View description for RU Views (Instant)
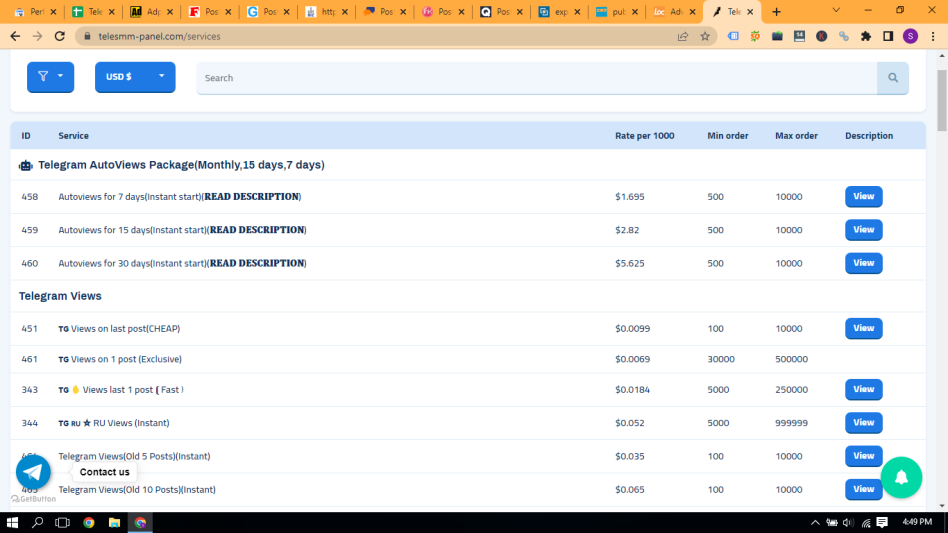The width and height of the screenshot is (948, 533). [x=863, y=422]
